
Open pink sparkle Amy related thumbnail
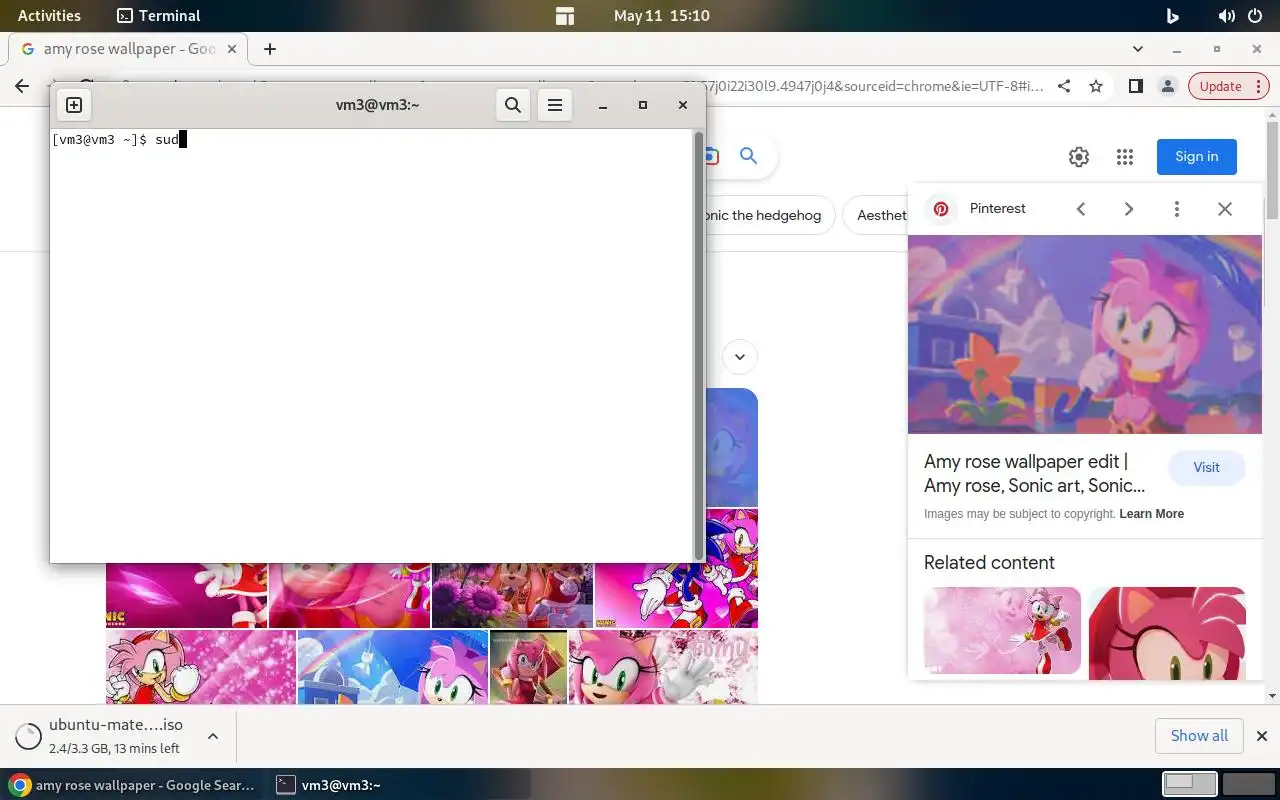pos(1002,630)
